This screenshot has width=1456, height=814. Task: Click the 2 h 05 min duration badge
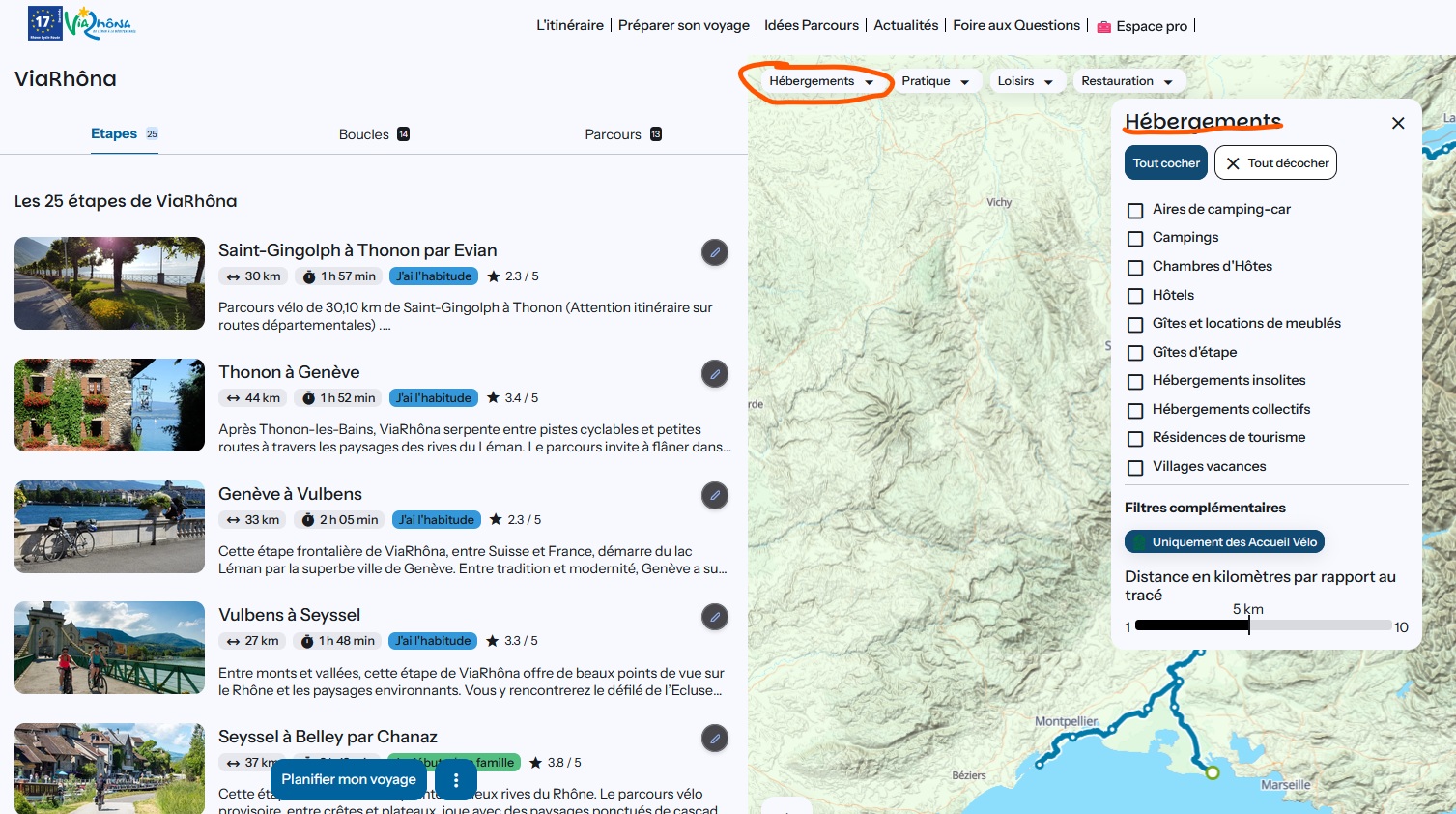(340, 520)
